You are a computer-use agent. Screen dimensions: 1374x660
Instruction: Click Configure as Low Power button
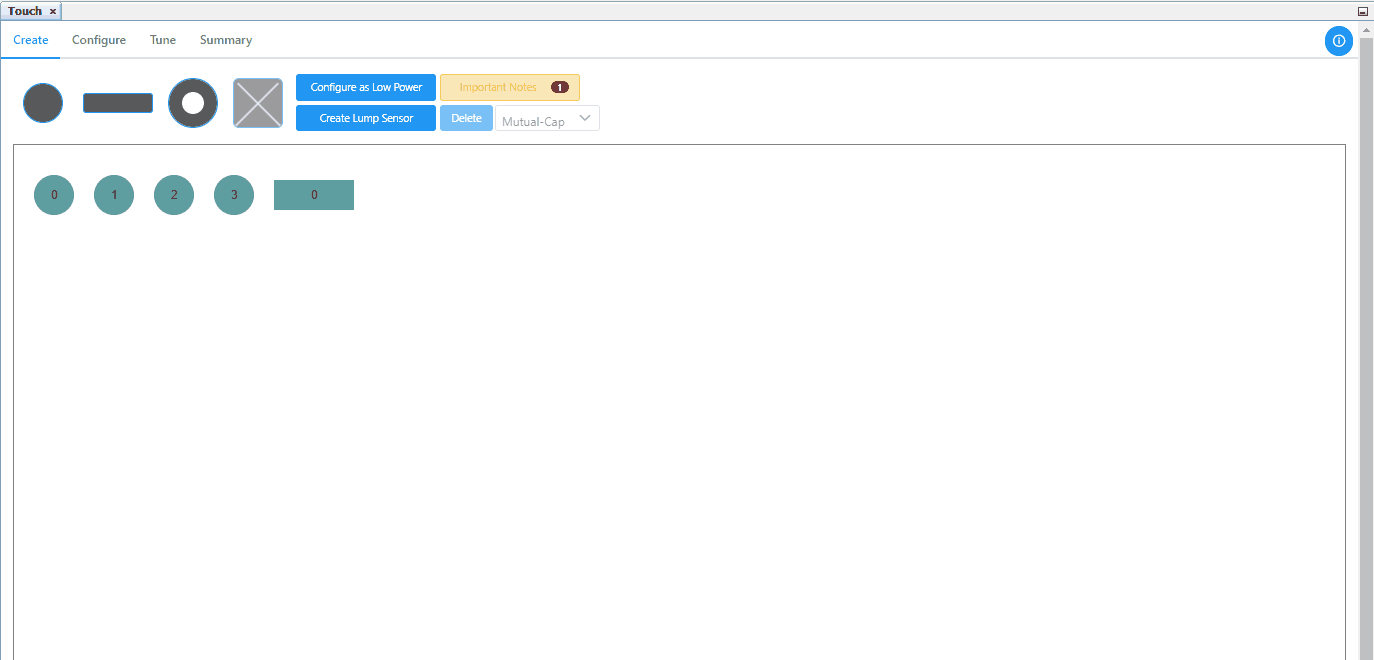point(366,88)
